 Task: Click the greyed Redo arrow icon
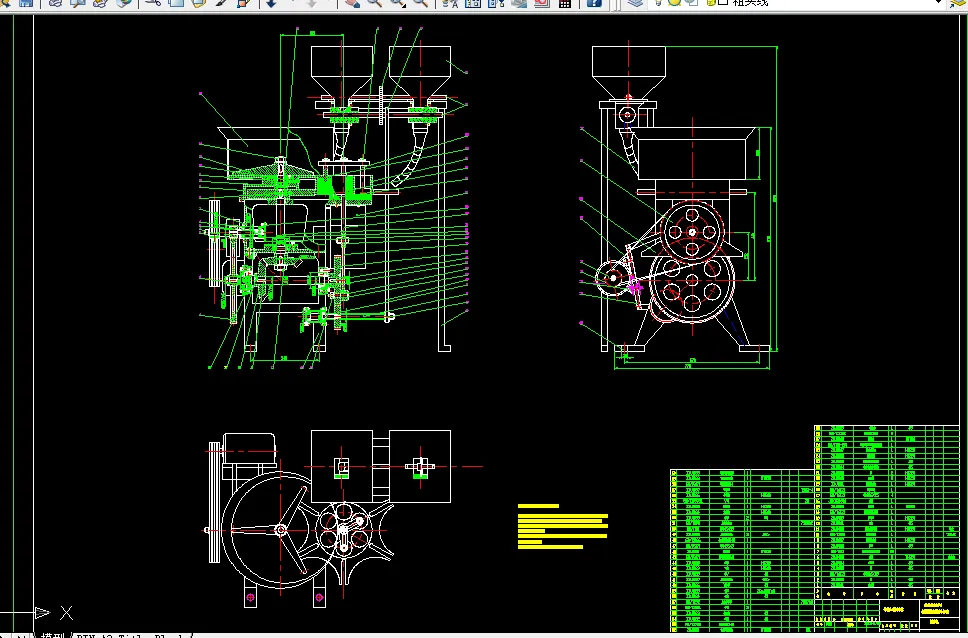point(312,3)
